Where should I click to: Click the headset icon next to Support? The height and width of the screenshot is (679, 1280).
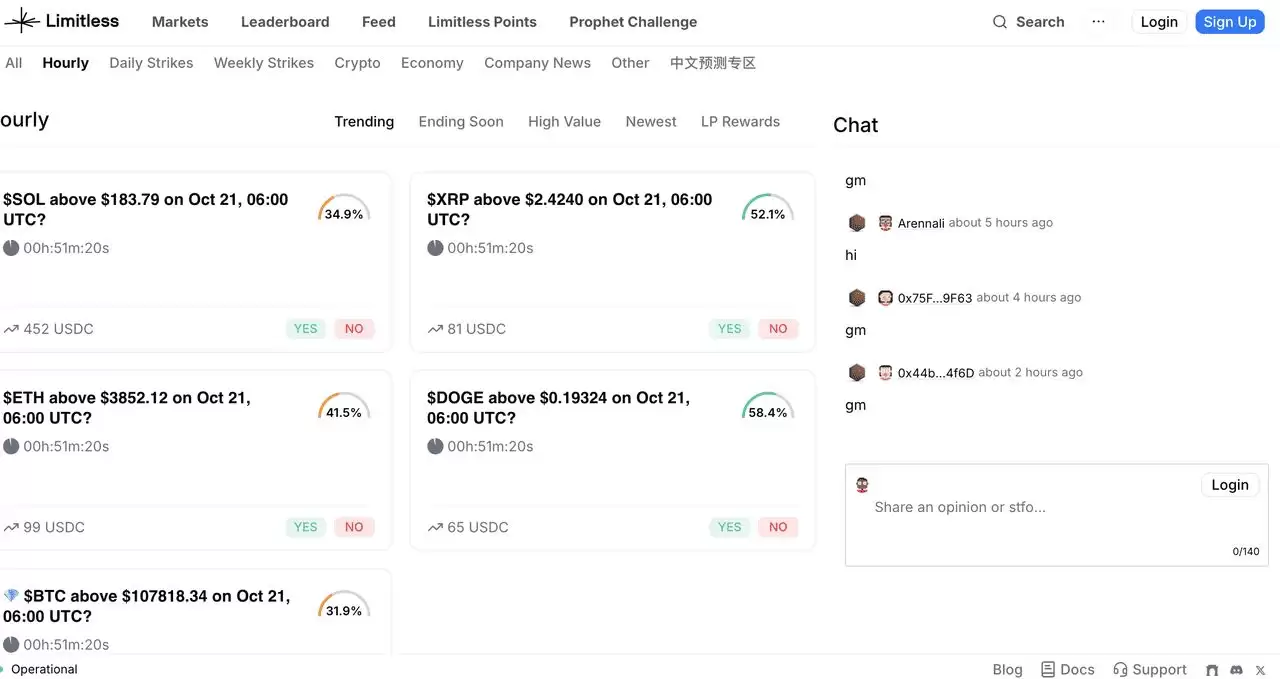pyautogui.click(x=1118, y=669)
